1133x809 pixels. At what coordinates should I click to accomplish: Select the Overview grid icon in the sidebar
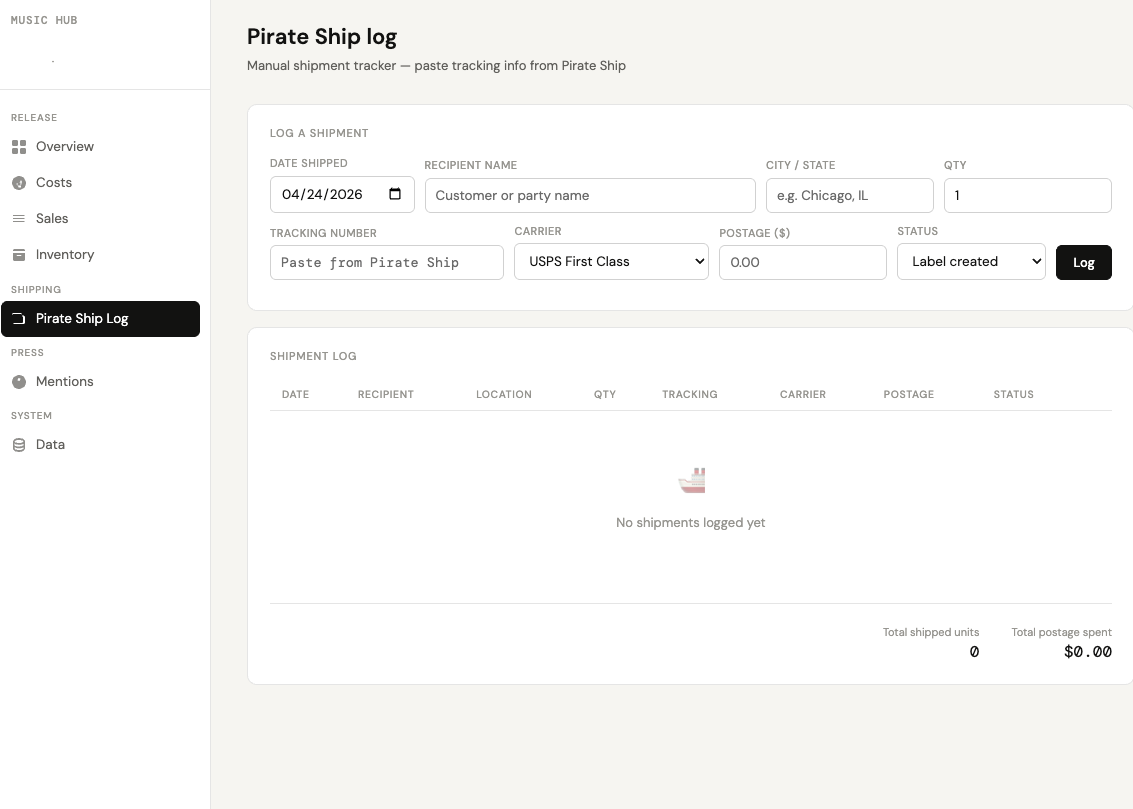coord(18,146)
